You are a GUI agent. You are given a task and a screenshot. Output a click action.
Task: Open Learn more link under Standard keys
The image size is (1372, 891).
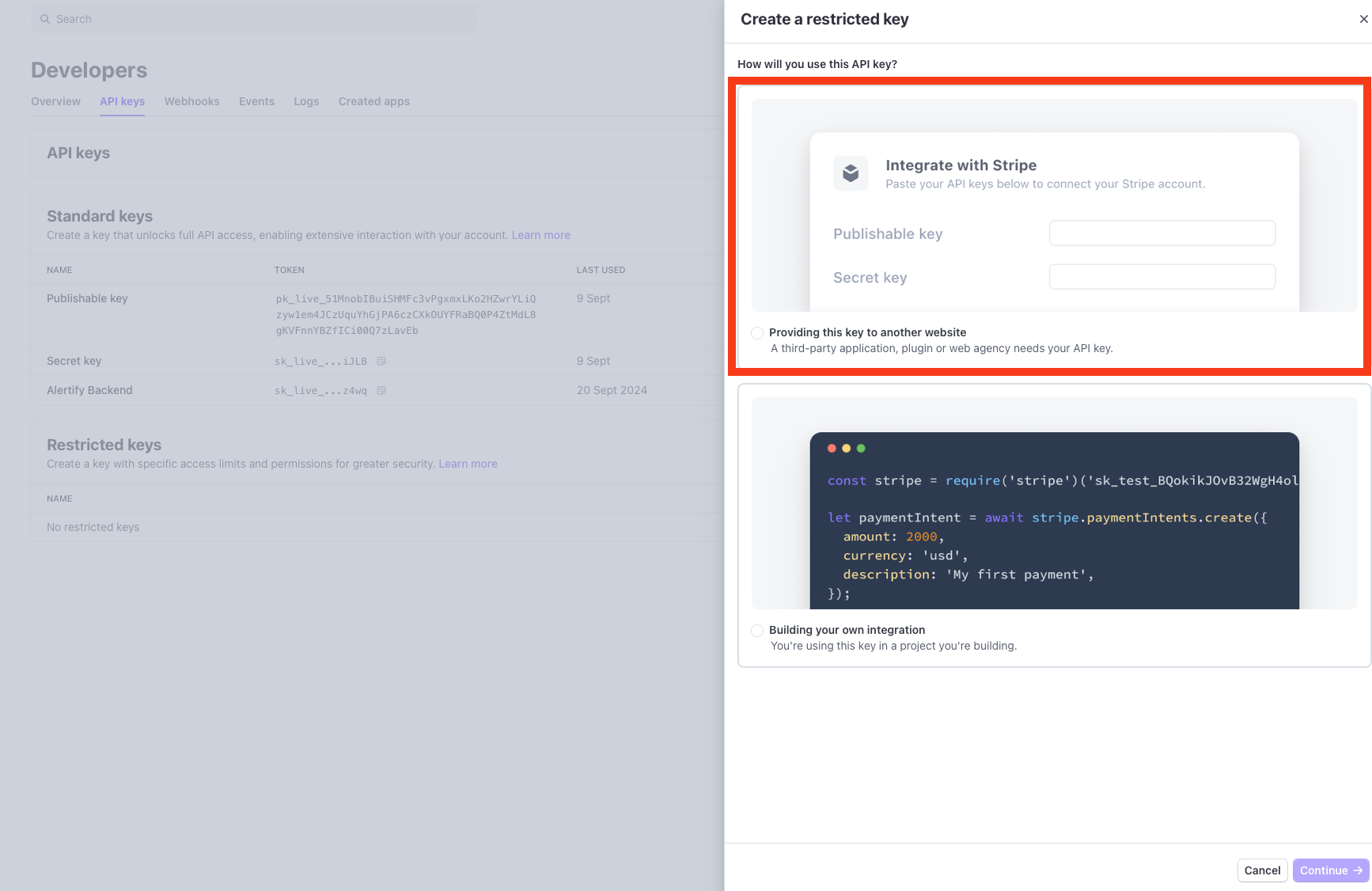click(x=540, y=235)
